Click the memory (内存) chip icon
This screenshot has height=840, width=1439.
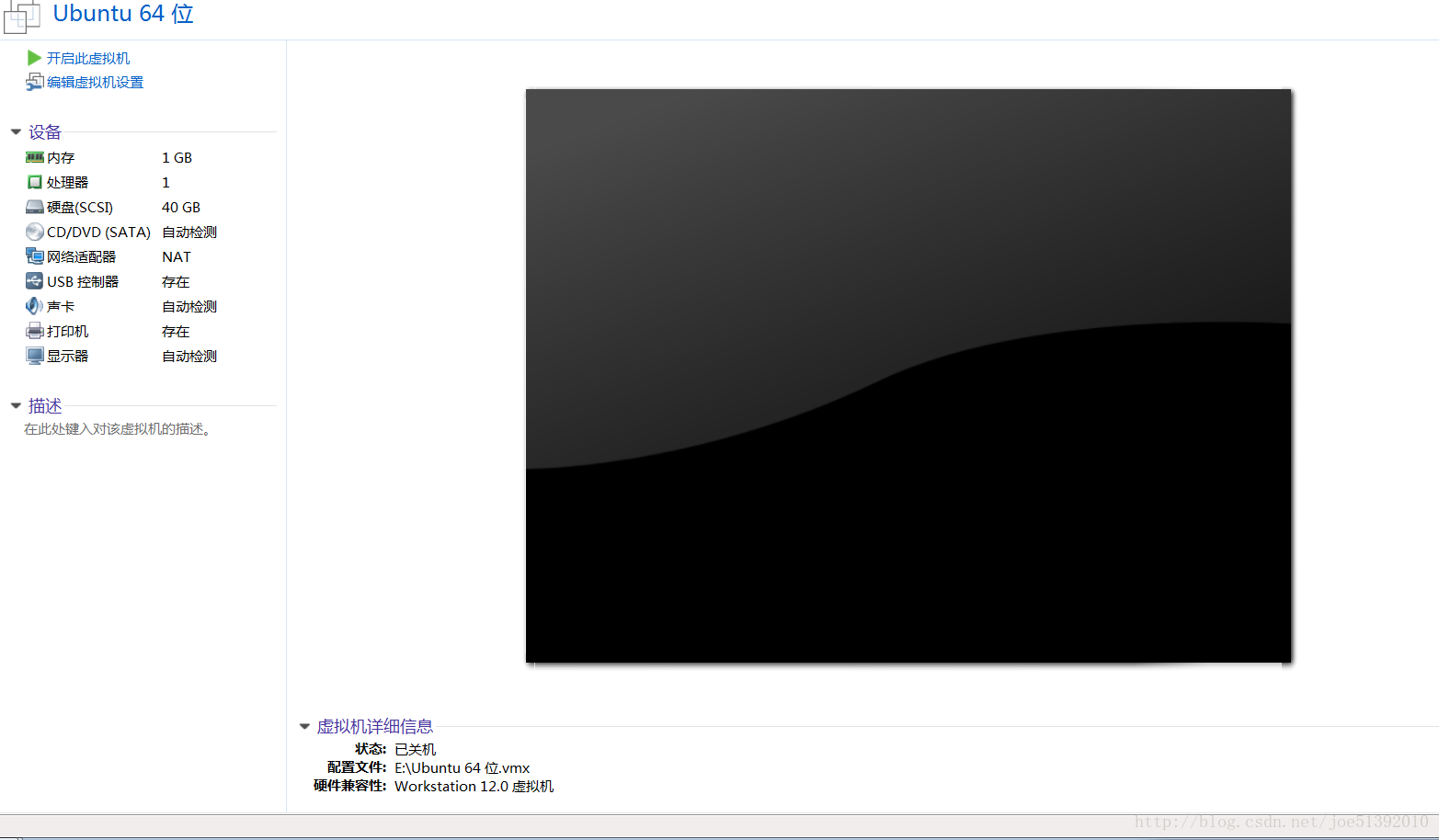click(35, 157)
